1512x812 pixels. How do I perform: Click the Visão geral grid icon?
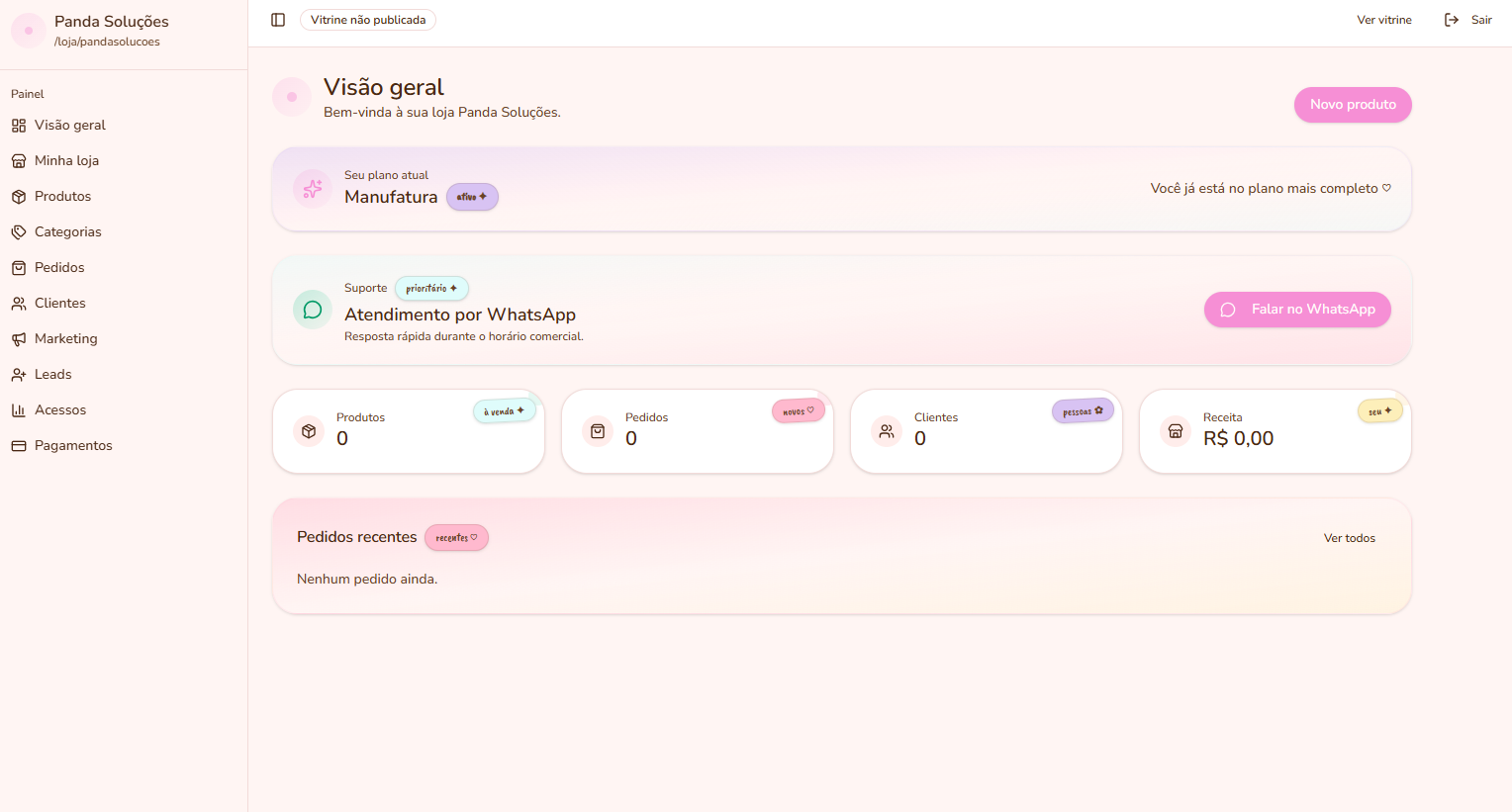coord(19,126)
